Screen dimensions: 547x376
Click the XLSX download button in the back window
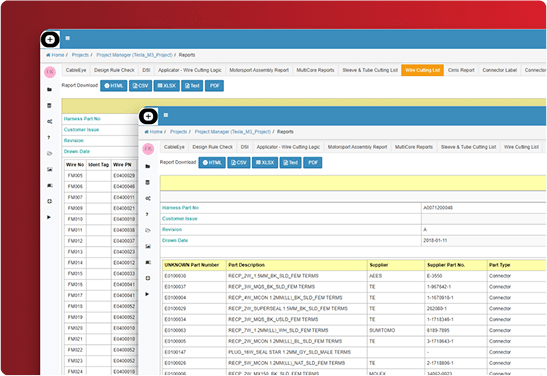coord(167,86)
